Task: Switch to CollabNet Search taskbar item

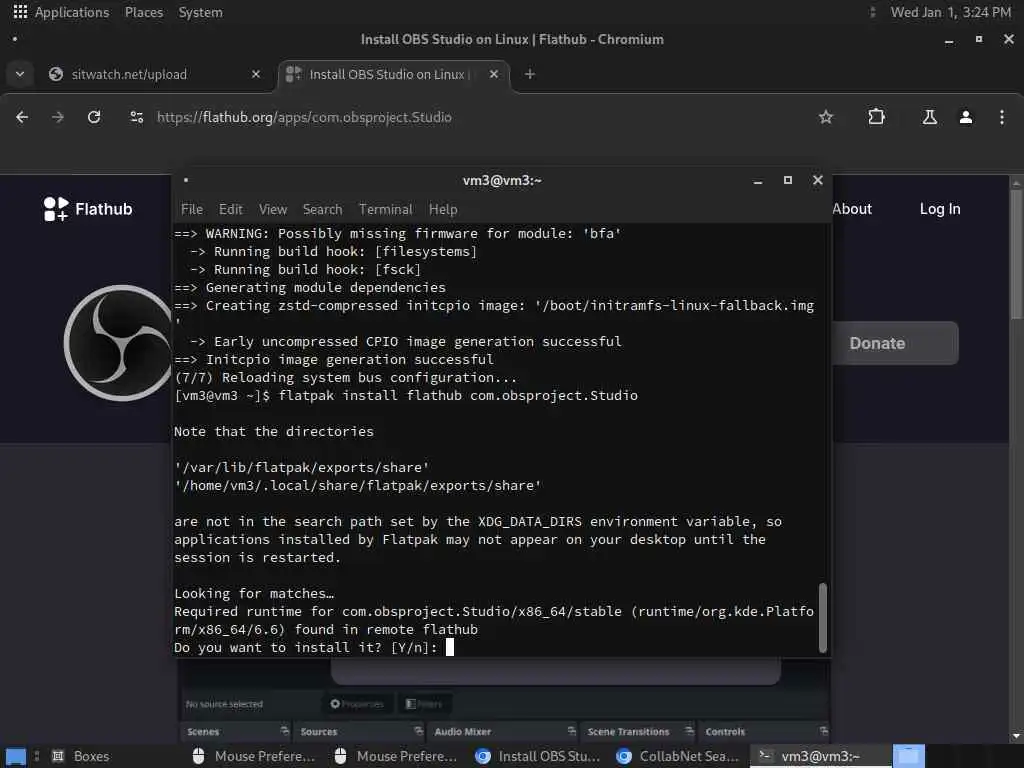Action: point(679,756)
